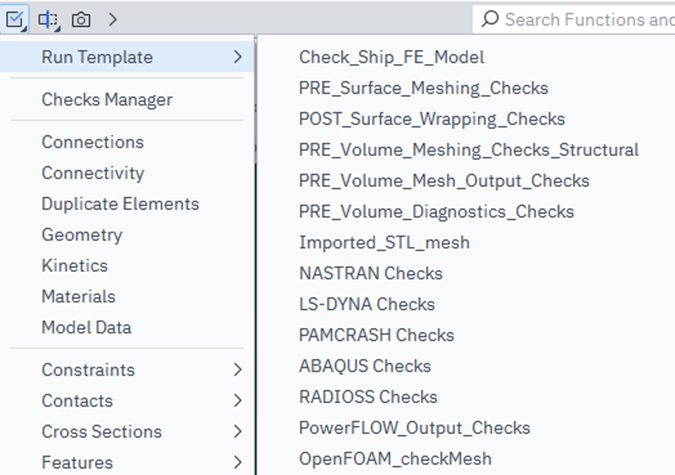This screenshot has width=675, height=475.
Task: Choose Duplicate Elements check
Action: tap(120, 204)
